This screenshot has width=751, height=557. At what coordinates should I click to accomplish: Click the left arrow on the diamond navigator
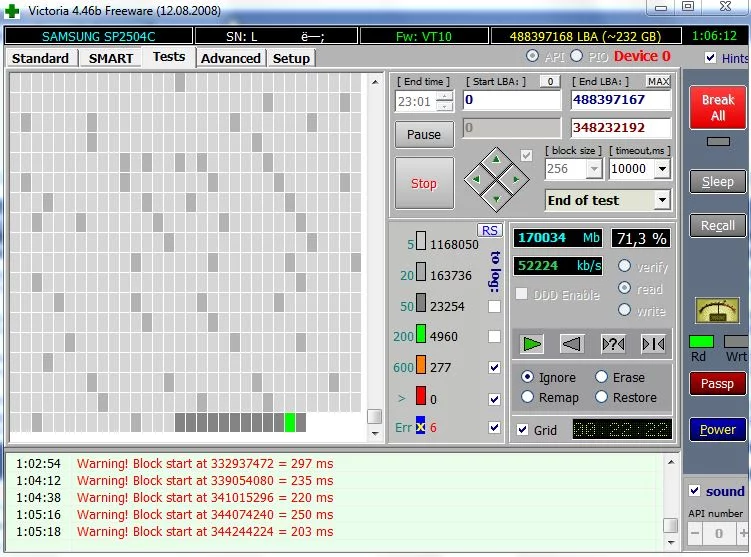pyautogui.click(x=476, y=180)
